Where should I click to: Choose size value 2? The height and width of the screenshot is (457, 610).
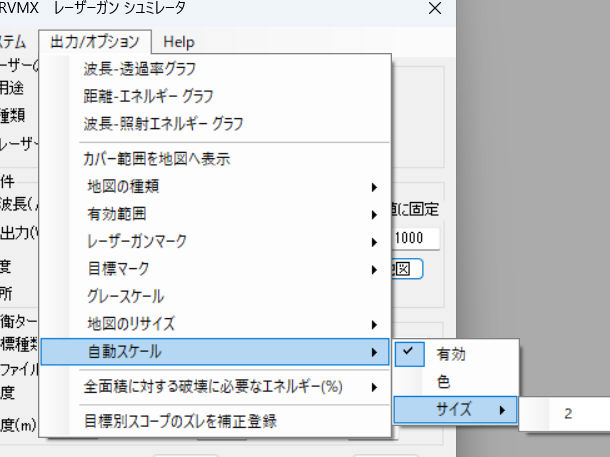(x=568, y=412)
